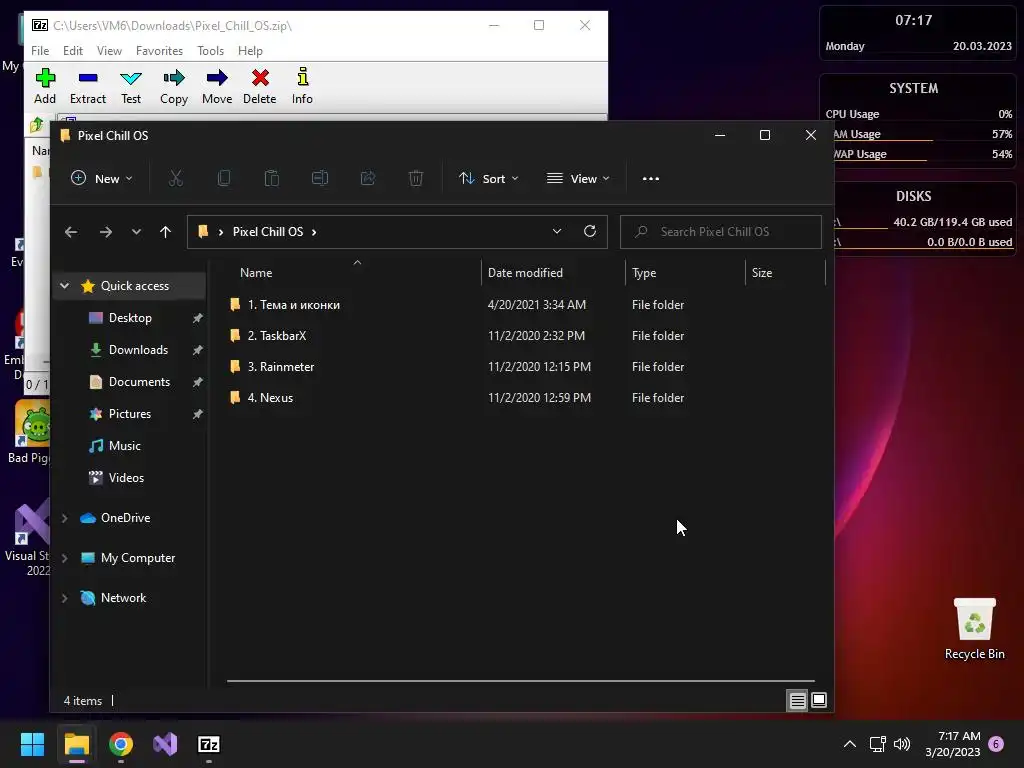Go up one folder level
The width and height of the screenshot is (1024, 768).
(x=165, y=232)
